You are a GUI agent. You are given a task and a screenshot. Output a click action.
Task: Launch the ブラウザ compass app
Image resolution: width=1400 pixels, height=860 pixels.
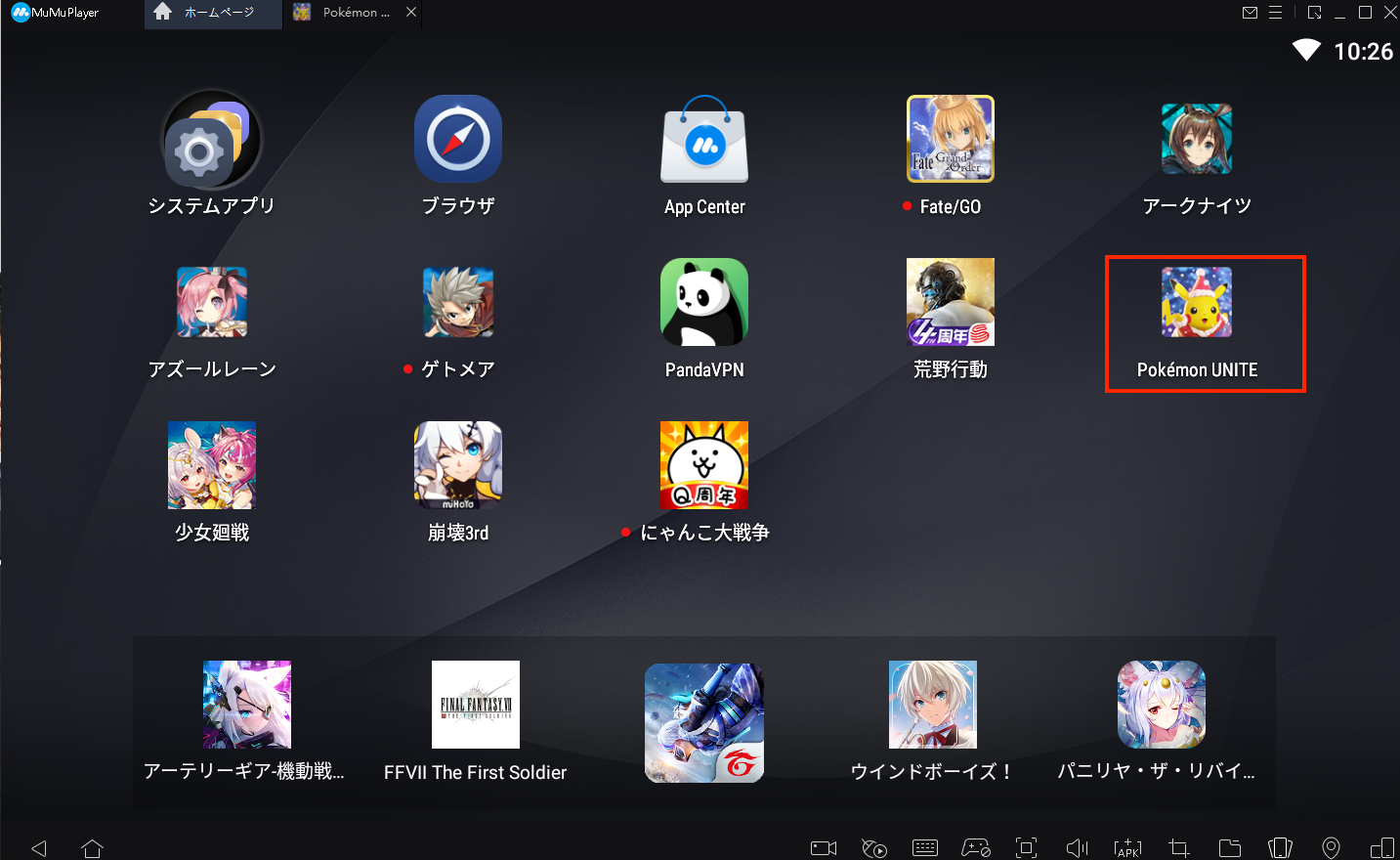click(x=458, y=139)
